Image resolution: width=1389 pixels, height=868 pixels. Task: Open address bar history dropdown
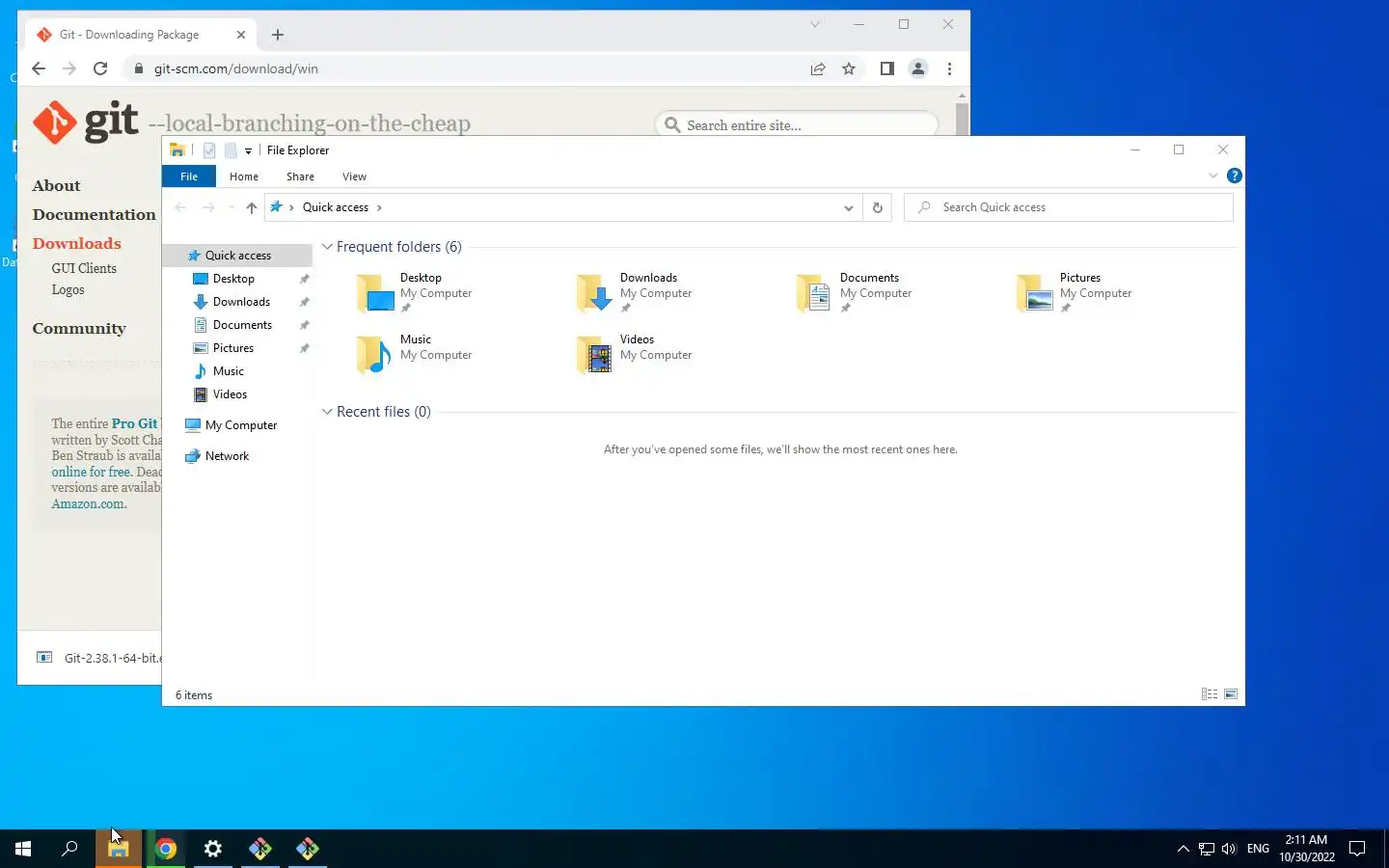tap(848, 207)
